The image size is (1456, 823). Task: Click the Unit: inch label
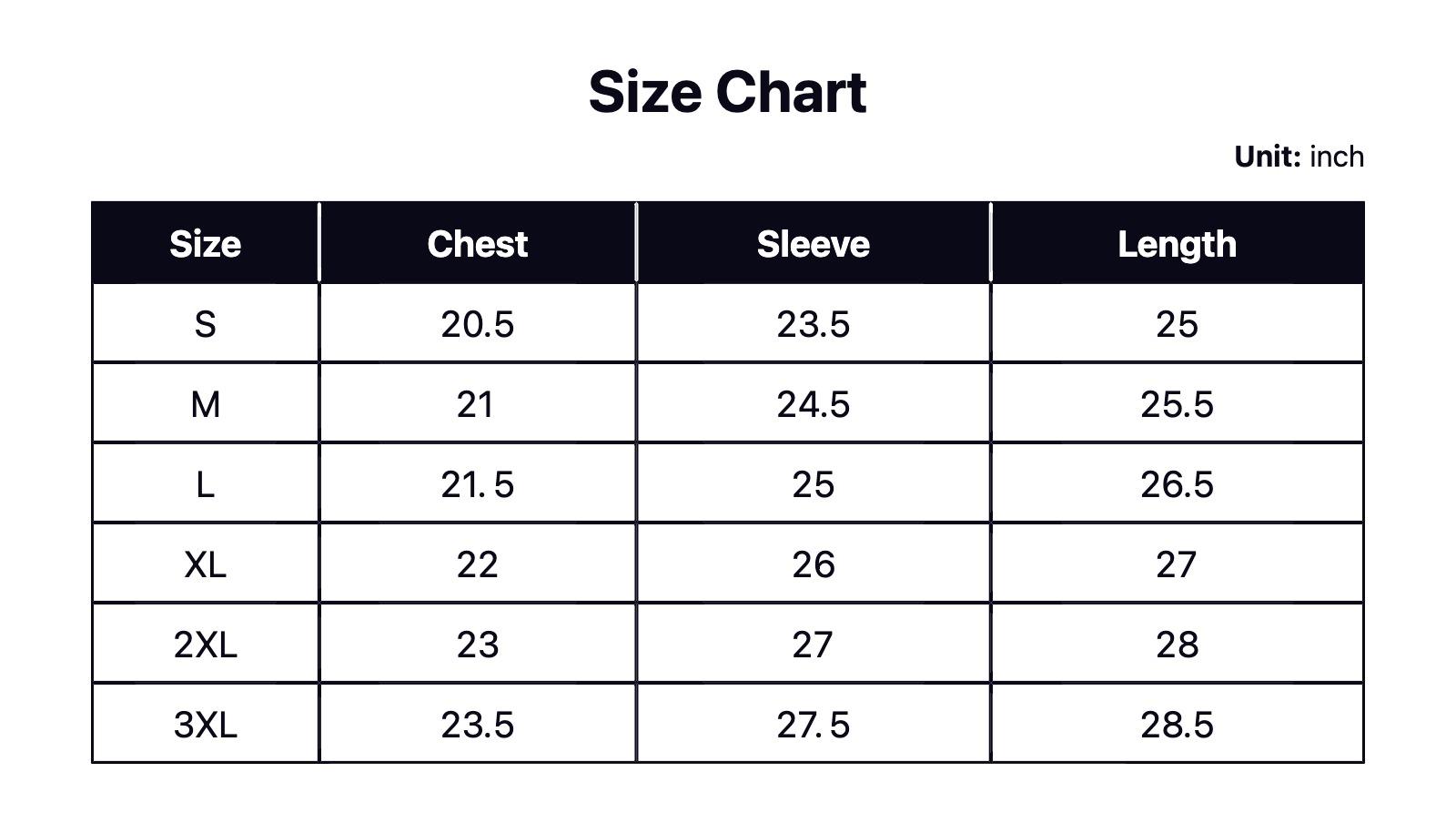pyautogui.click(x=1299, y=157)
